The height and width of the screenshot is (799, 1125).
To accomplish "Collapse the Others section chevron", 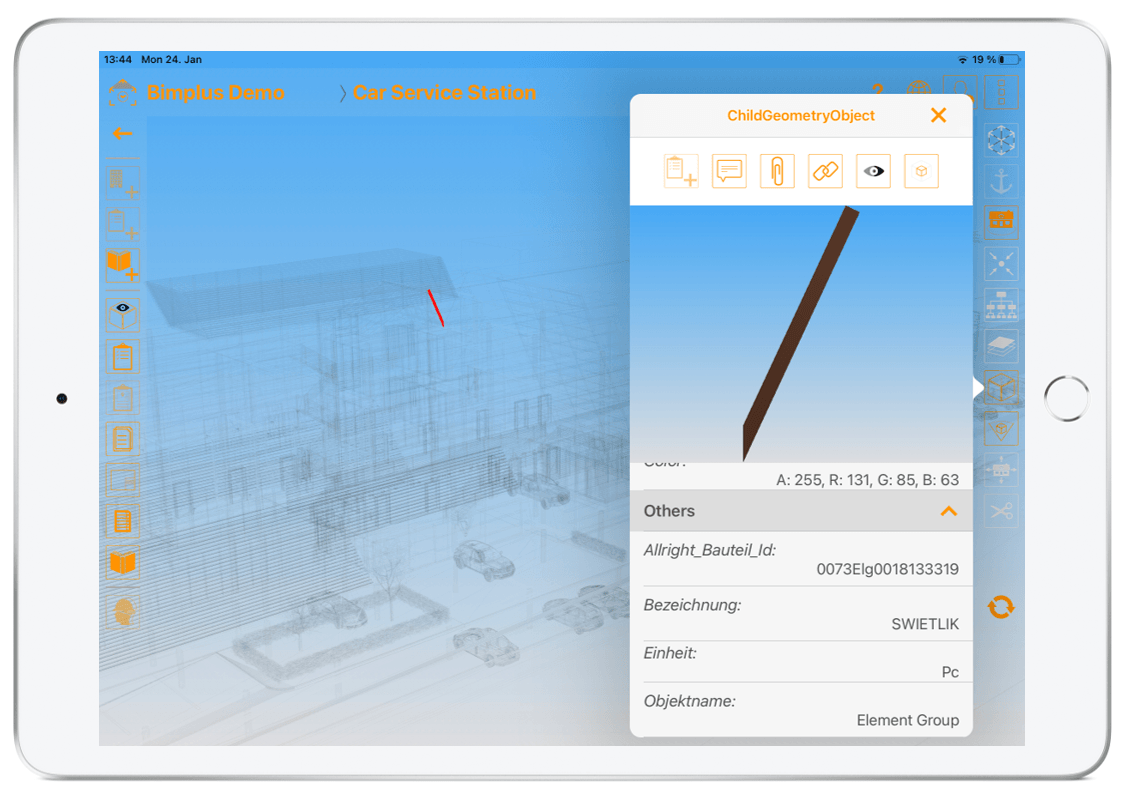I will pyautogui.click(x=948, y=511).
